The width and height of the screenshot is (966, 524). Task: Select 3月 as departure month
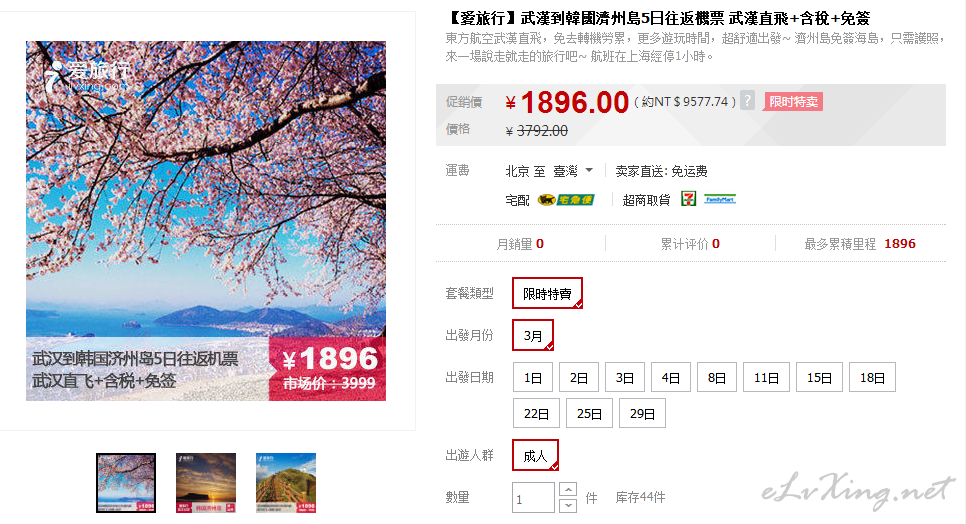(533, 336)
